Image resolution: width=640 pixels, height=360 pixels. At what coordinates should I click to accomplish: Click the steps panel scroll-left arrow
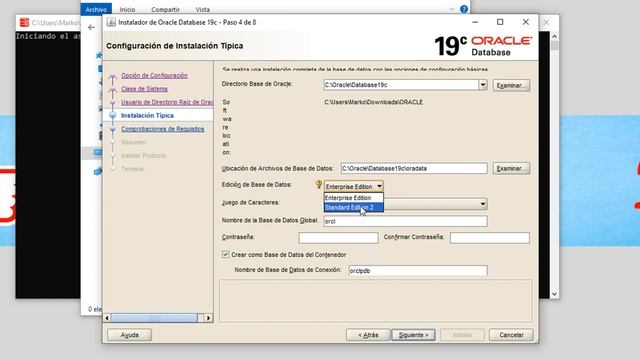pos(107,318)
